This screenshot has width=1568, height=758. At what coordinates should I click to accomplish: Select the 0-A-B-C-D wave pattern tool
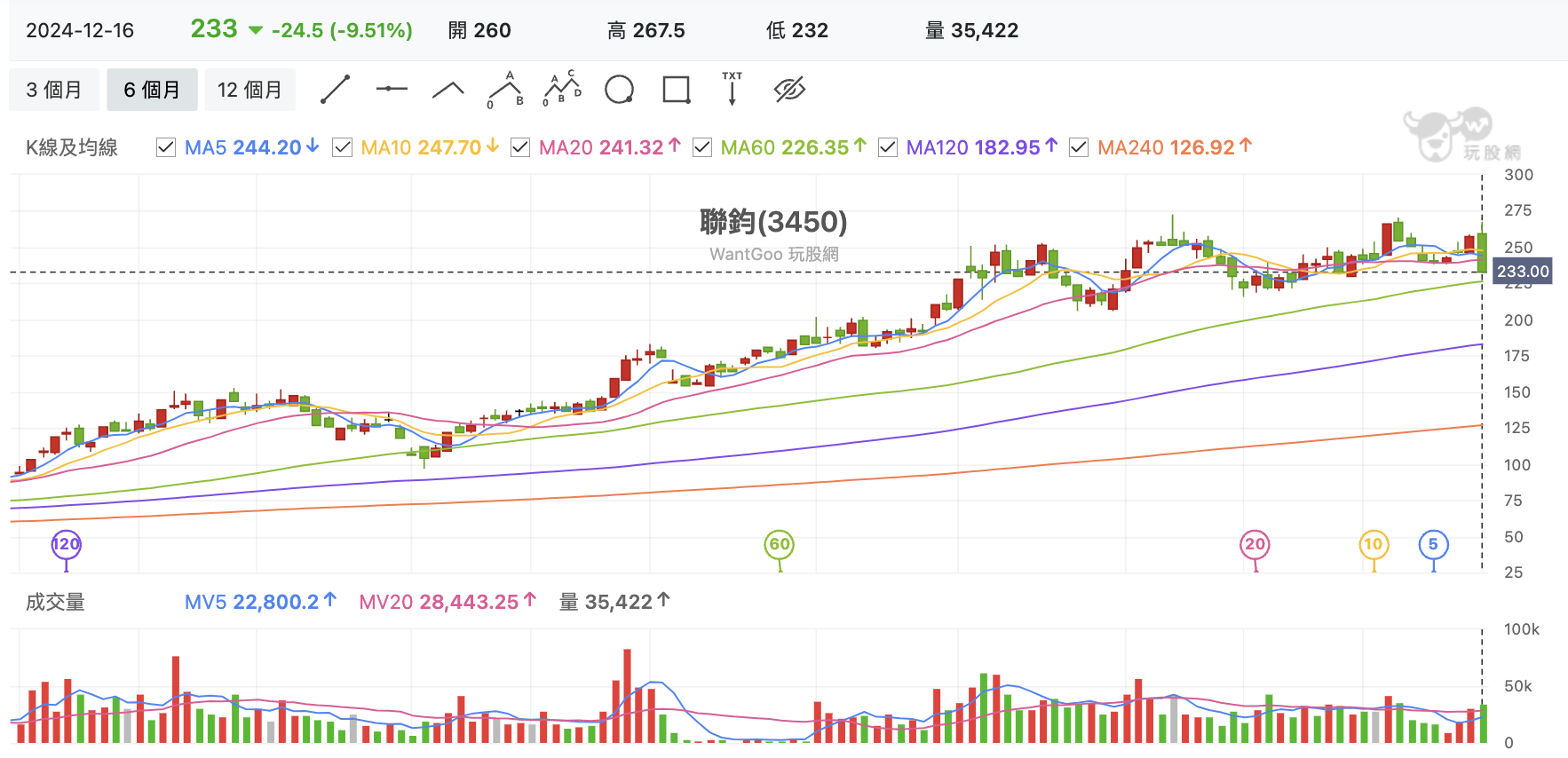pos(562,89)
